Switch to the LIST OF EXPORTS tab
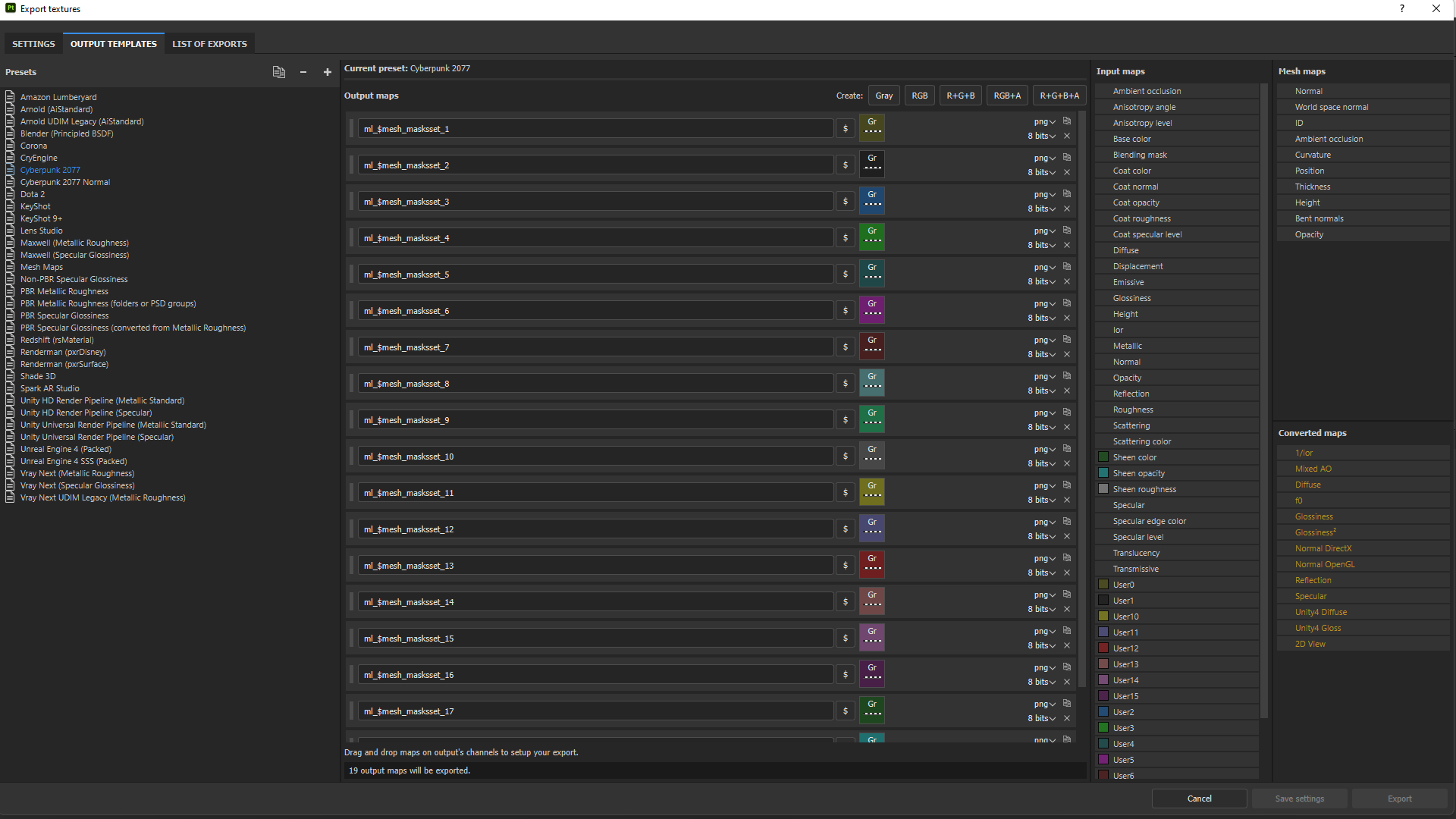Screen dimensions: 1456x819 click(209, 44)
